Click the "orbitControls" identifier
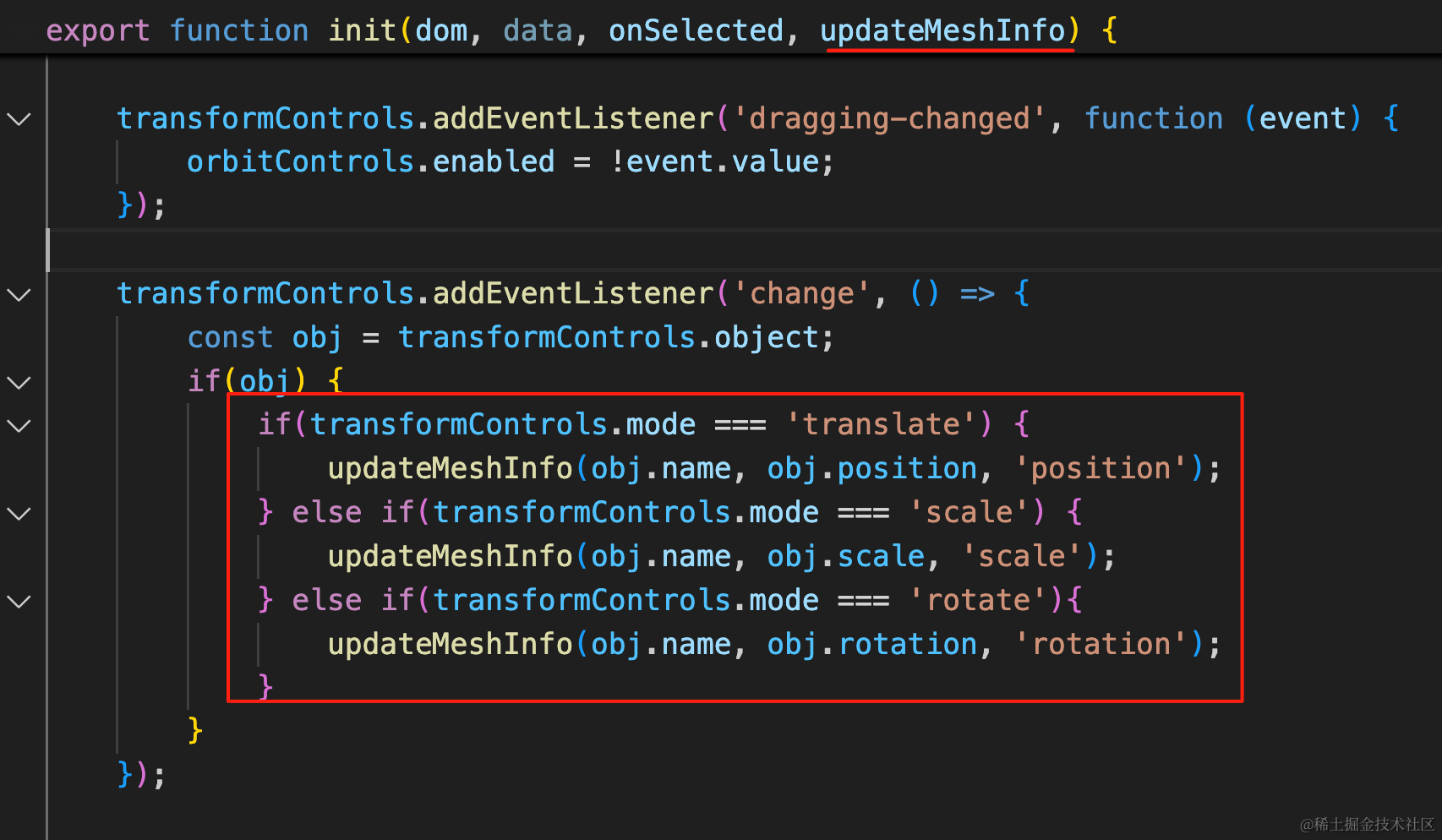Viewport: 1442px width, 840px height. [x=301, y=162]
